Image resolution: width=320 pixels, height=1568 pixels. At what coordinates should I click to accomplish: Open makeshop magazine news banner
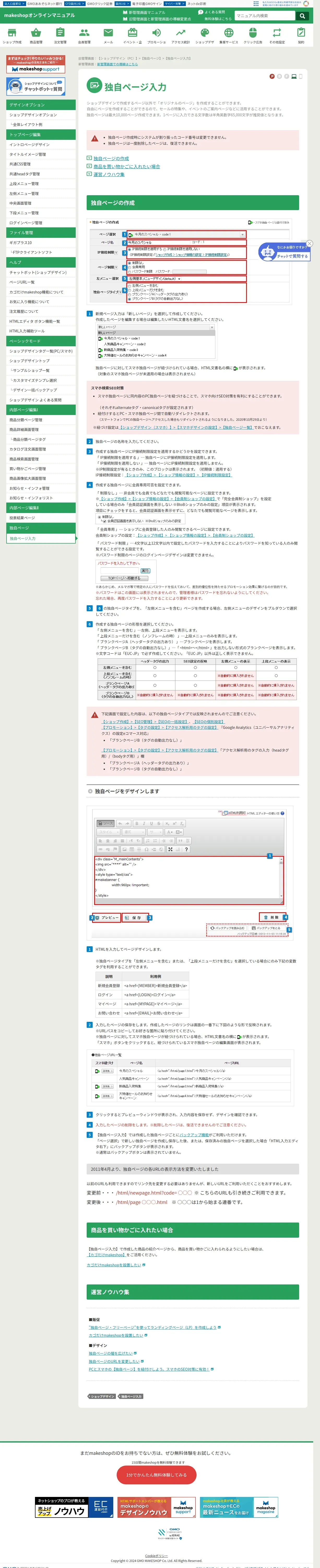pyautogui.click(x=240, y=1507)
